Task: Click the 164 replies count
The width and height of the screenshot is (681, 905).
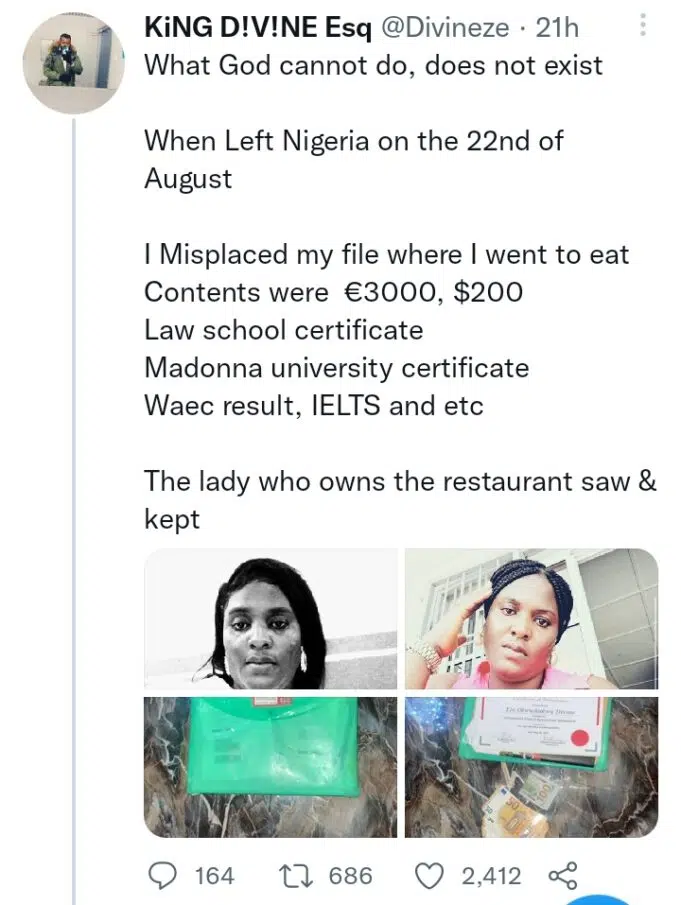Action: coord(213,876)
